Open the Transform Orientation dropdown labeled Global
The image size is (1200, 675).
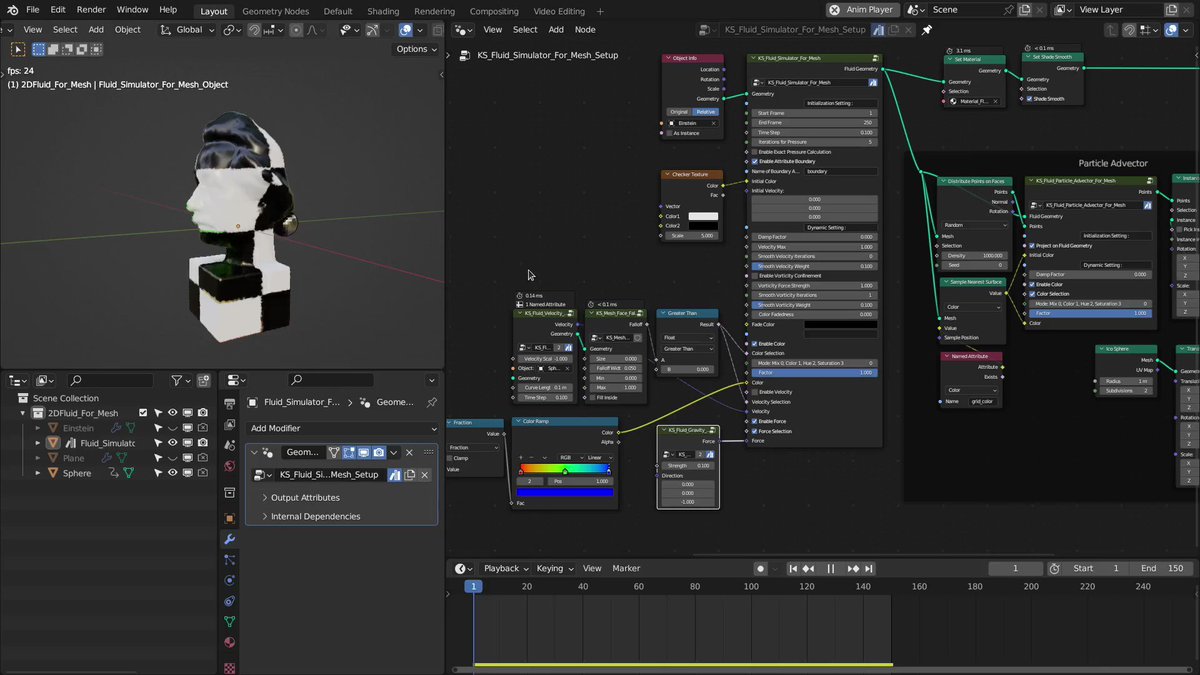pos(188,30)
